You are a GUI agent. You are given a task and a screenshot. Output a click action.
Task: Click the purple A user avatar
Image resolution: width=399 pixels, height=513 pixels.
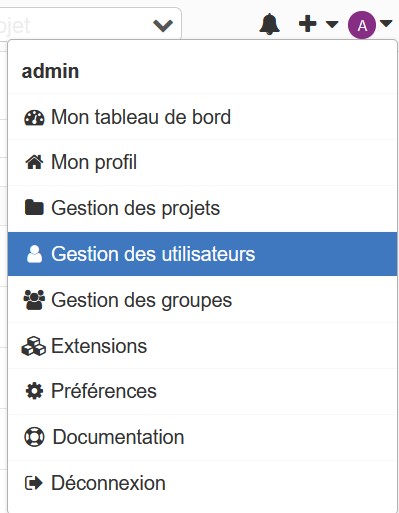pos(362,25)
